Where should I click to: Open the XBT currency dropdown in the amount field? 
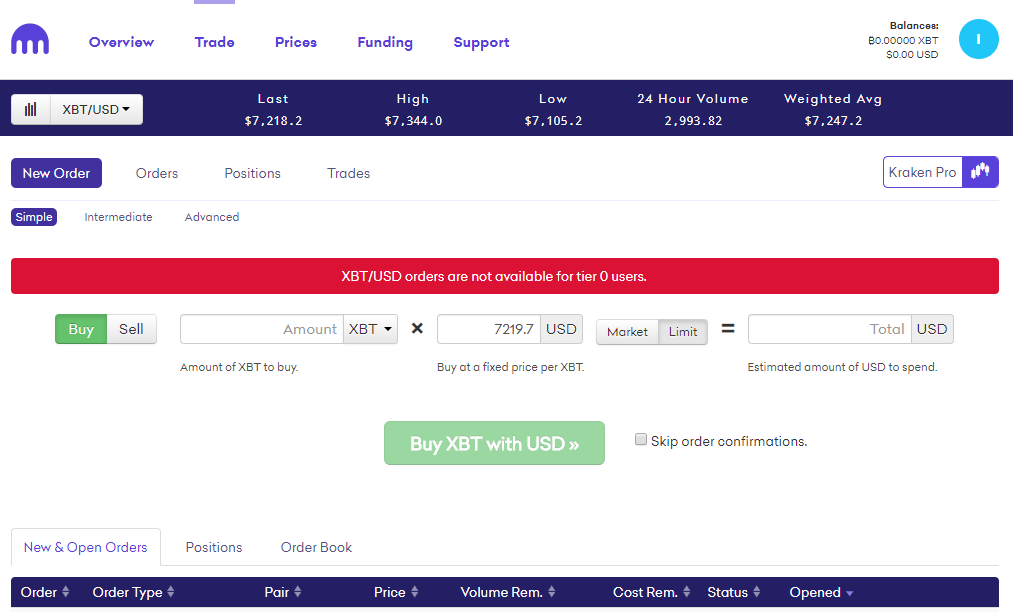pyautogui.click(x=370, y=328)
